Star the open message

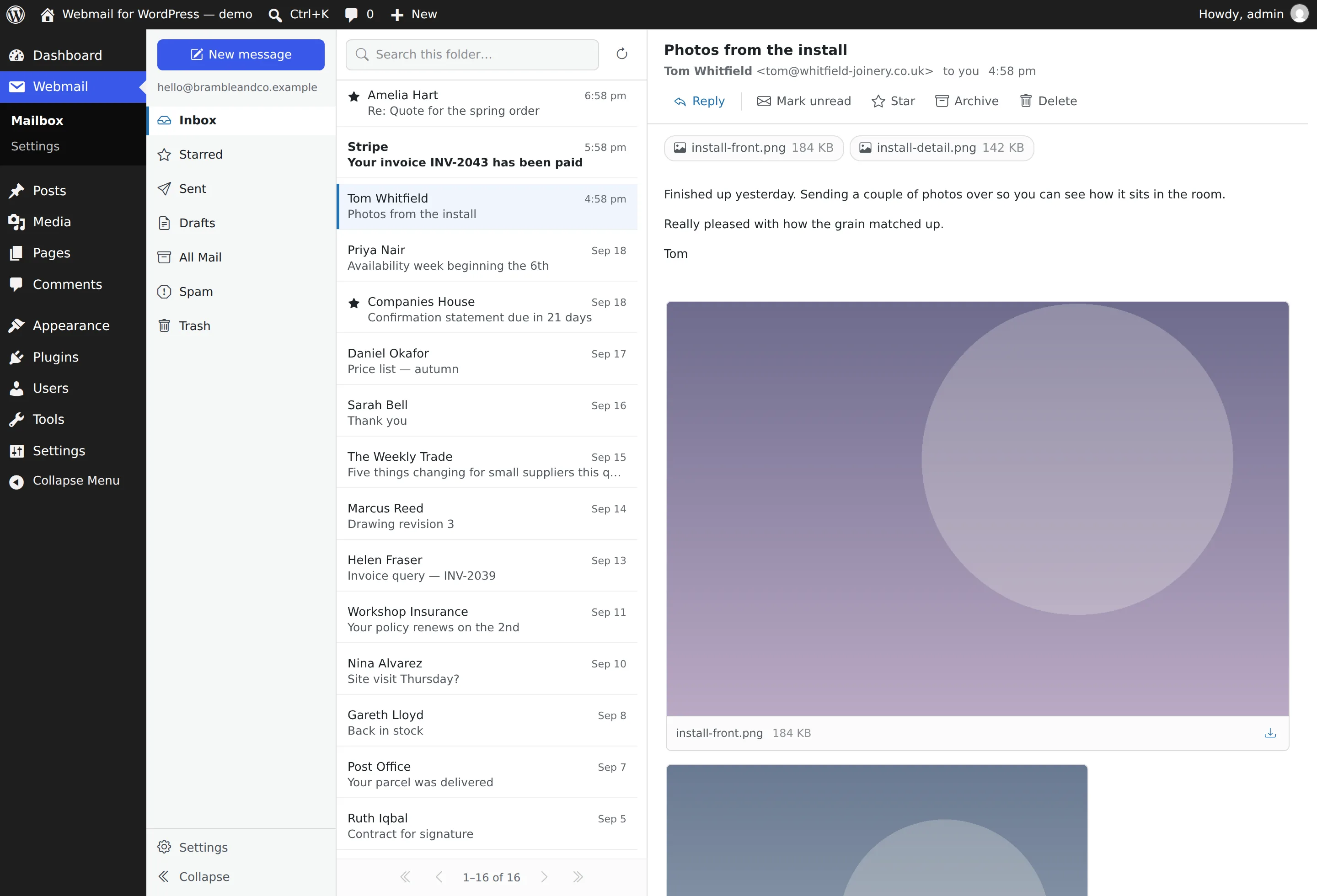pos(894,101)
